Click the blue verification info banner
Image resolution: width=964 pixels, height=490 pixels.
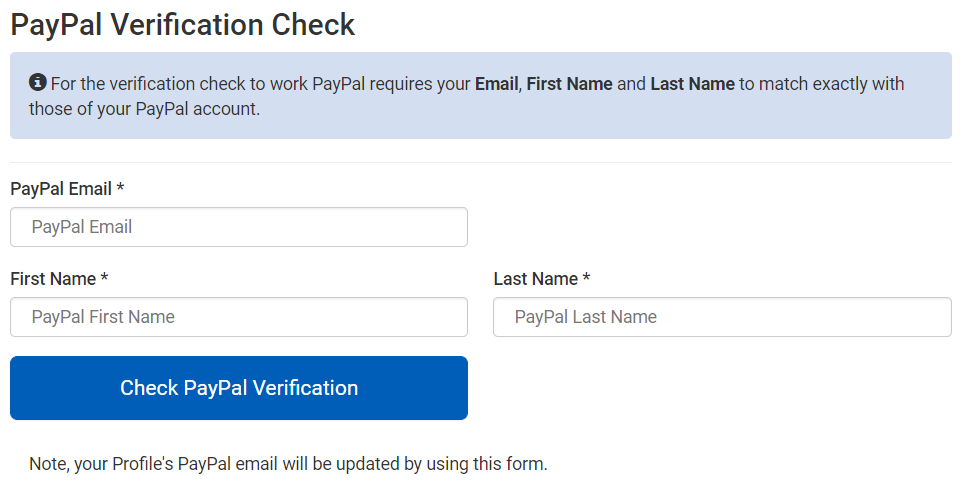pos(481,95)
